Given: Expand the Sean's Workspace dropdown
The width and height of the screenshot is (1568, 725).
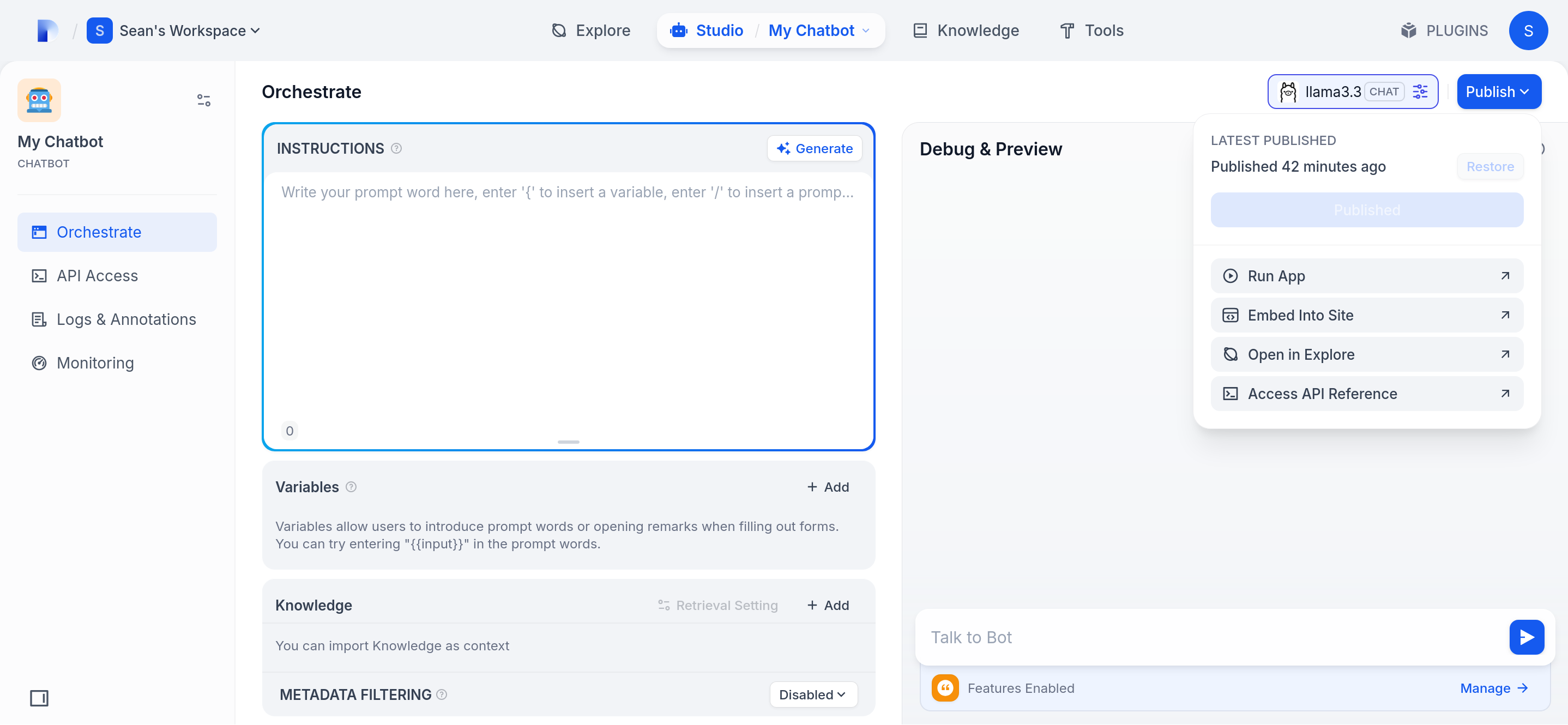Looking at the screenshot, I should point(189,31).
